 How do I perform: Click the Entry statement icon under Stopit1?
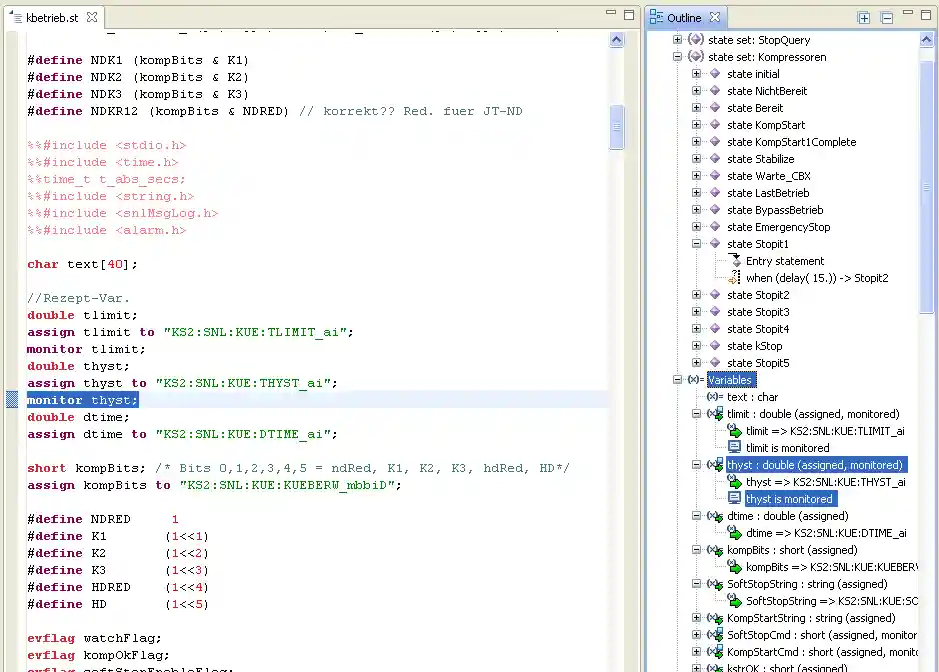click(x=735, y=261)
